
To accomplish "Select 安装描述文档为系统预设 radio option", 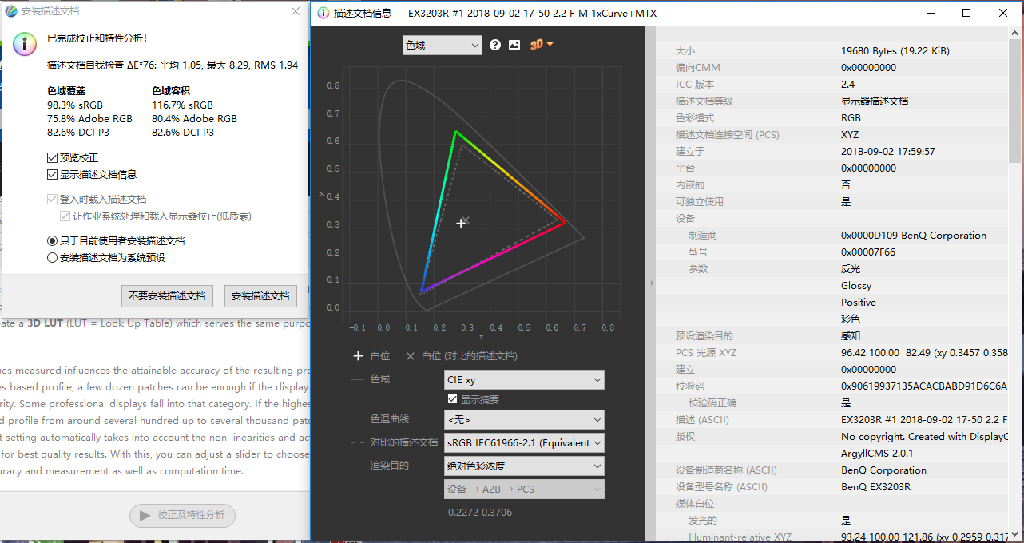I will click(53, 257).
